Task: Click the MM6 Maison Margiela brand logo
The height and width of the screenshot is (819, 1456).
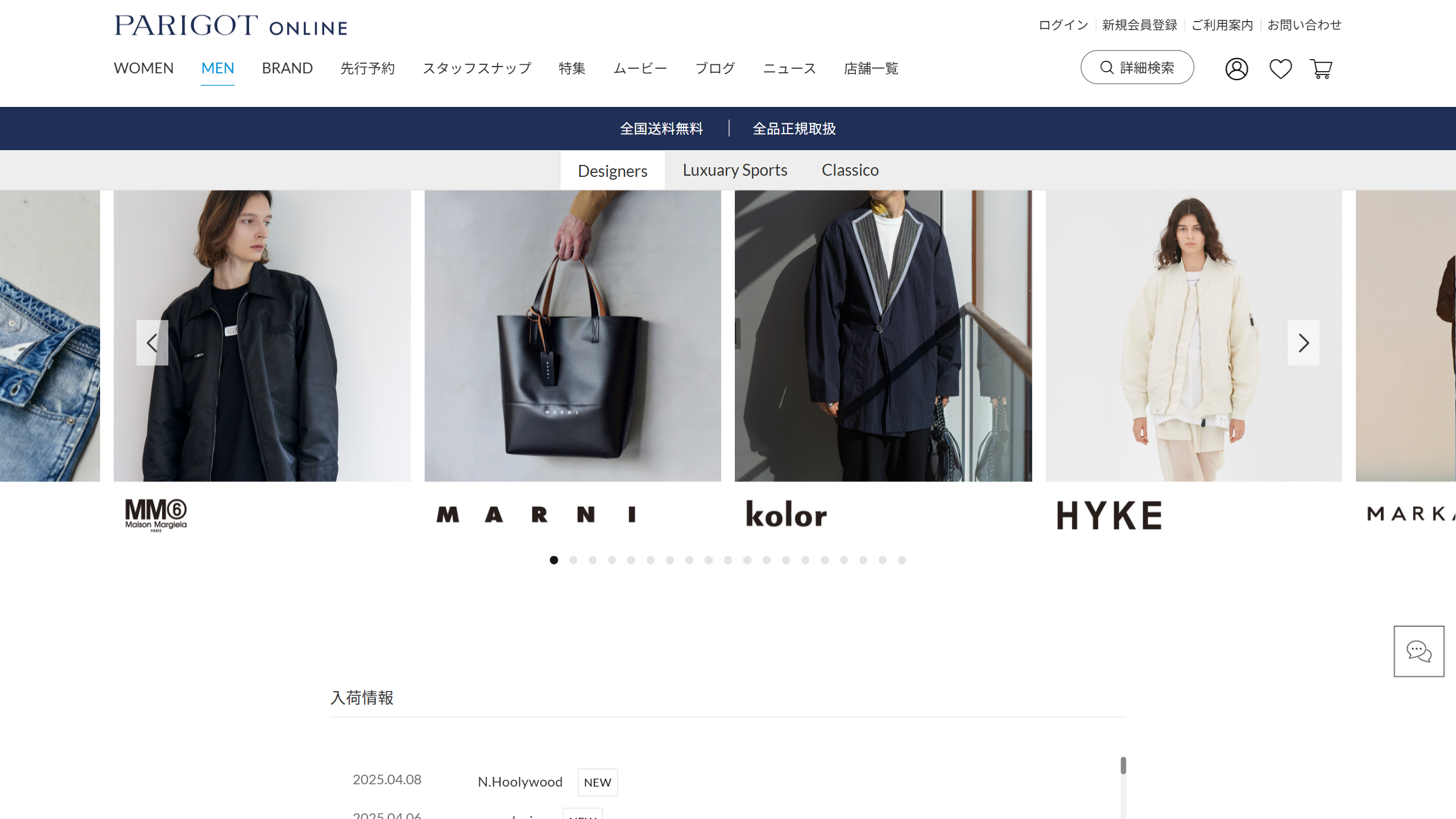Action: coord(156,515)
